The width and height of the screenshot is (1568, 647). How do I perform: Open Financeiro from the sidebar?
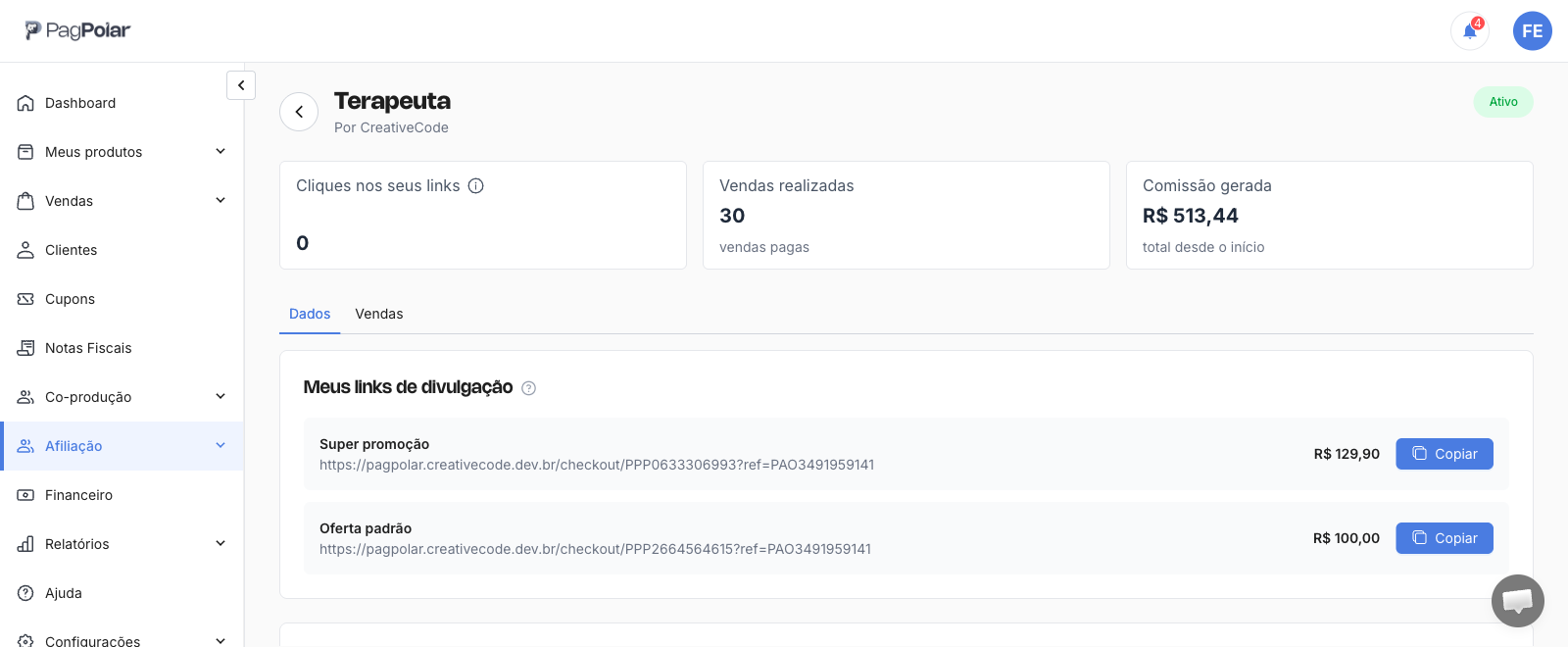tap(122, 495)
